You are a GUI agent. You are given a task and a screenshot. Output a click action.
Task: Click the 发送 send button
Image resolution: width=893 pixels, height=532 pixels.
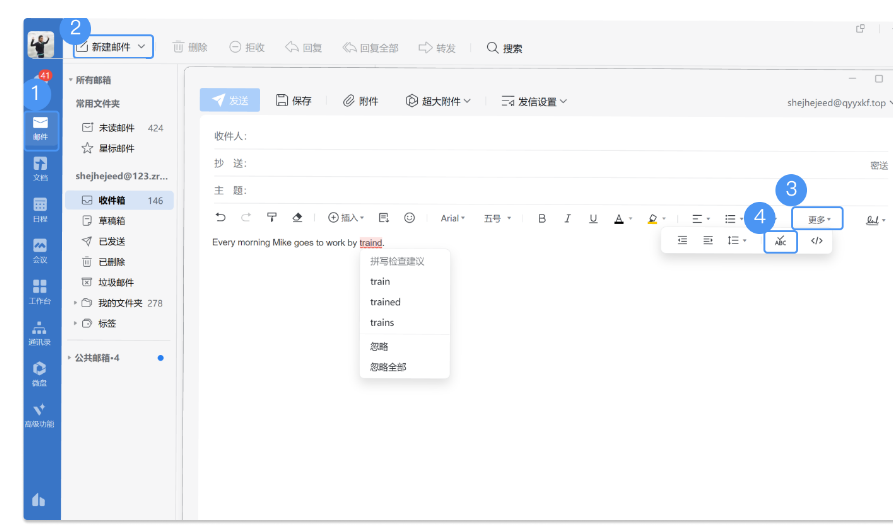point(230,101)
